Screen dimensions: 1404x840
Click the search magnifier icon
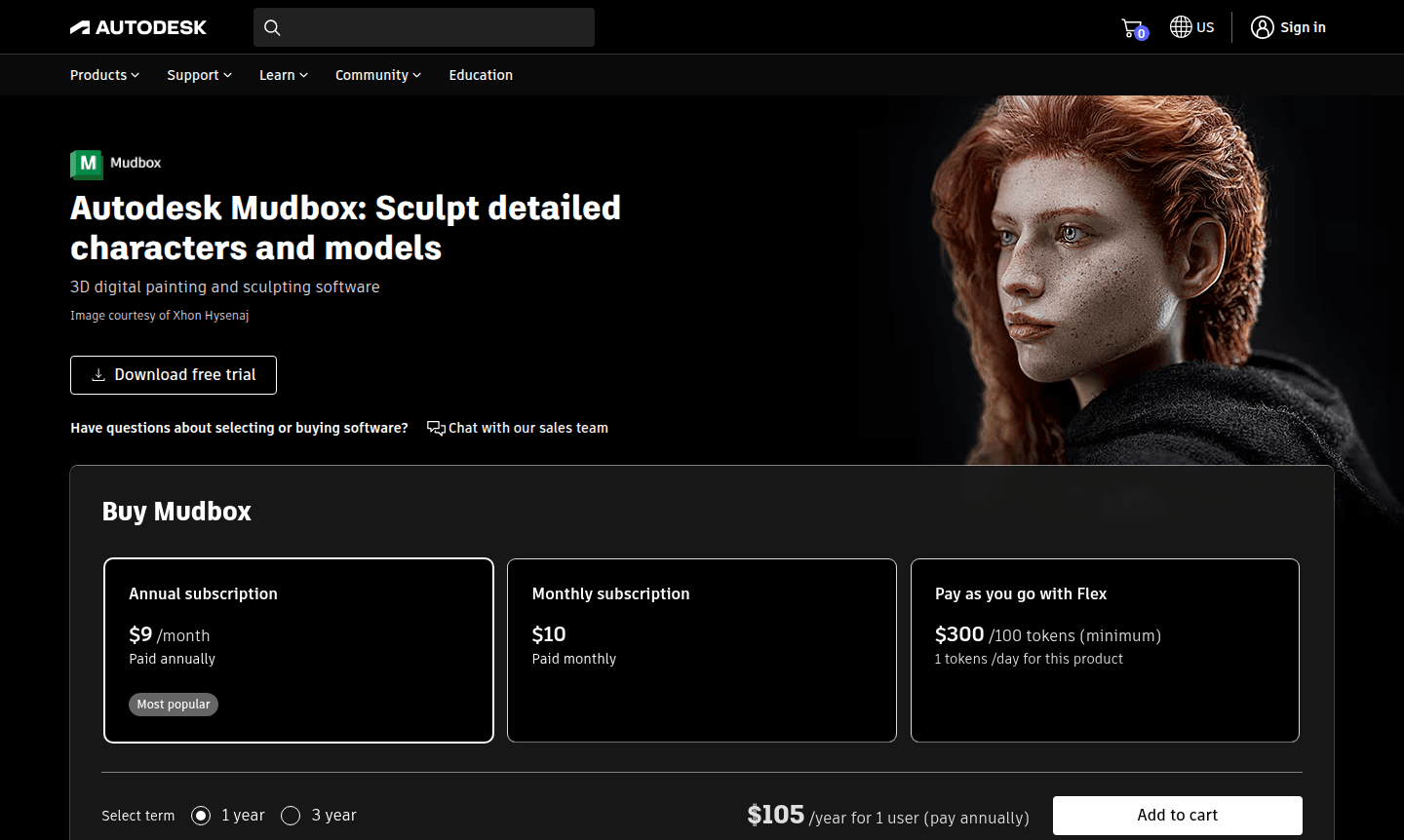[272, 27]
